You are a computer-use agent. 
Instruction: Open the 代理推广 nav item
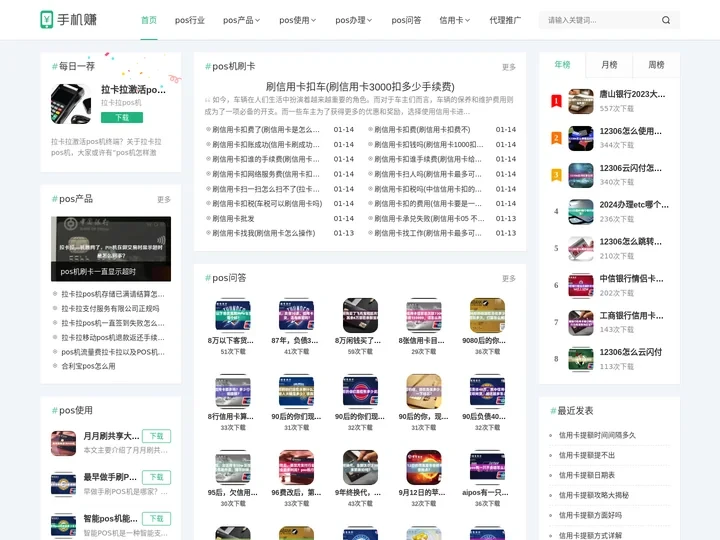[x=505, y=20]
